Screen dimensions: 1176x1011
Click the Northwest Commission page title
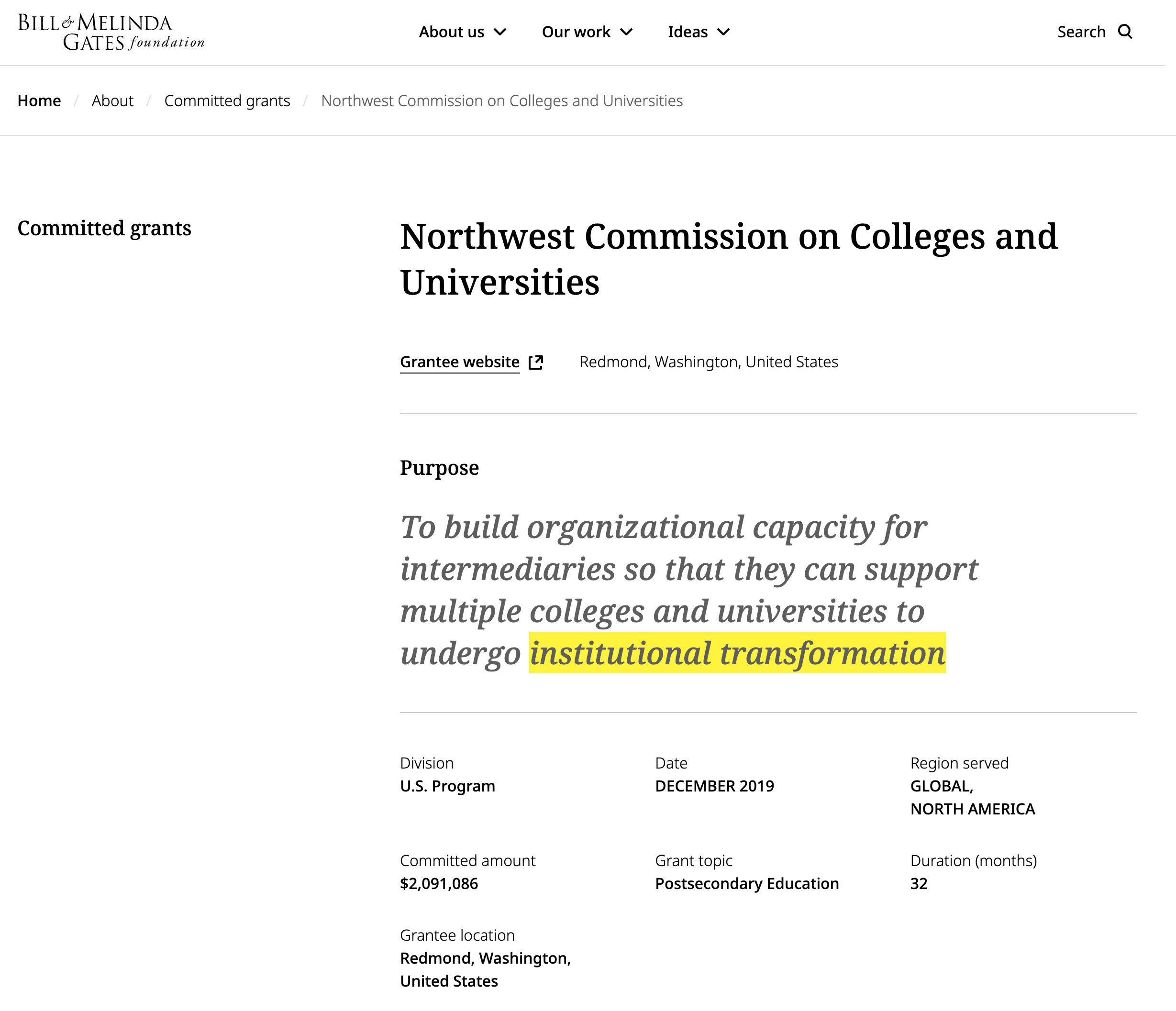pos(729,259)
